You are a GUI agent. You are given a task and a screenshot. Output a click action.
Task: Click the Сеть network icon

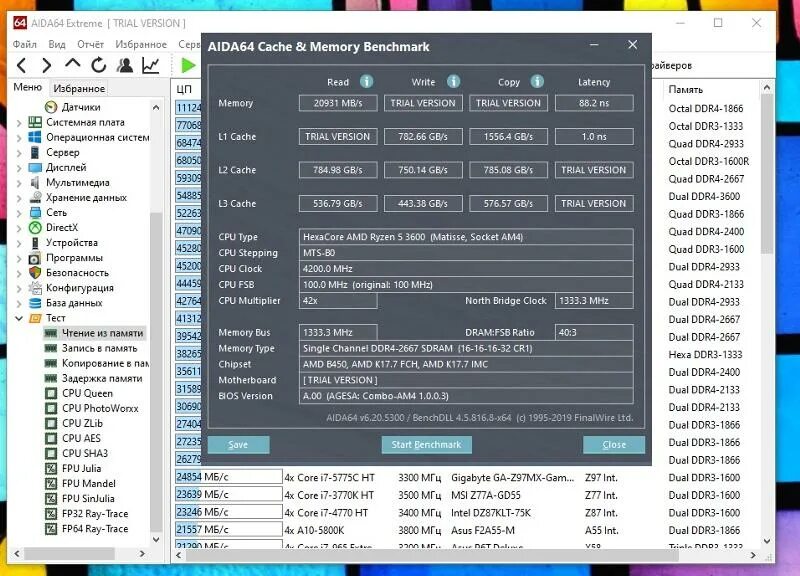click(35, 212)
